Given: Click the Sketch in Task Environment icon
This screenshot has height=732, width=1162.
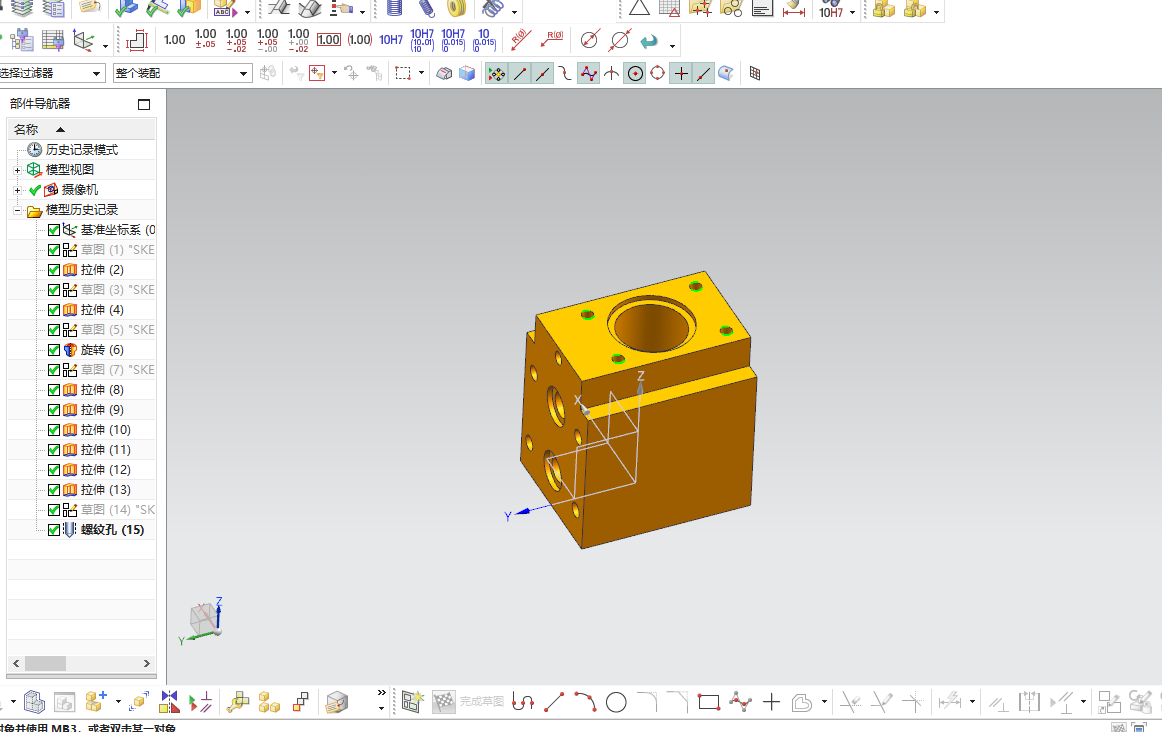Looking at the screenshot, I should coord(411,702).
